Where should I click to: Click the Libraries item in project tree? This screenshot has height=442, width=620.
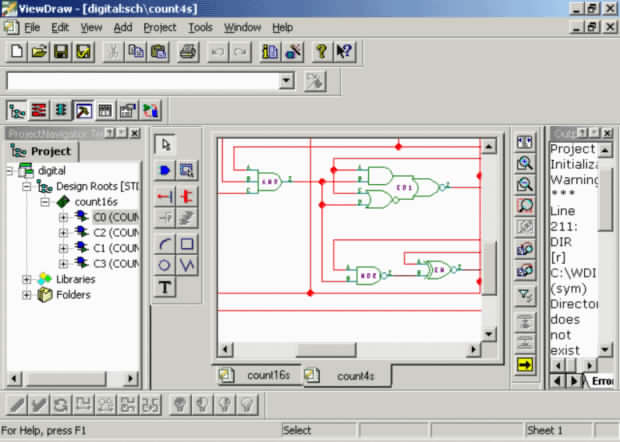pos(76,280)
